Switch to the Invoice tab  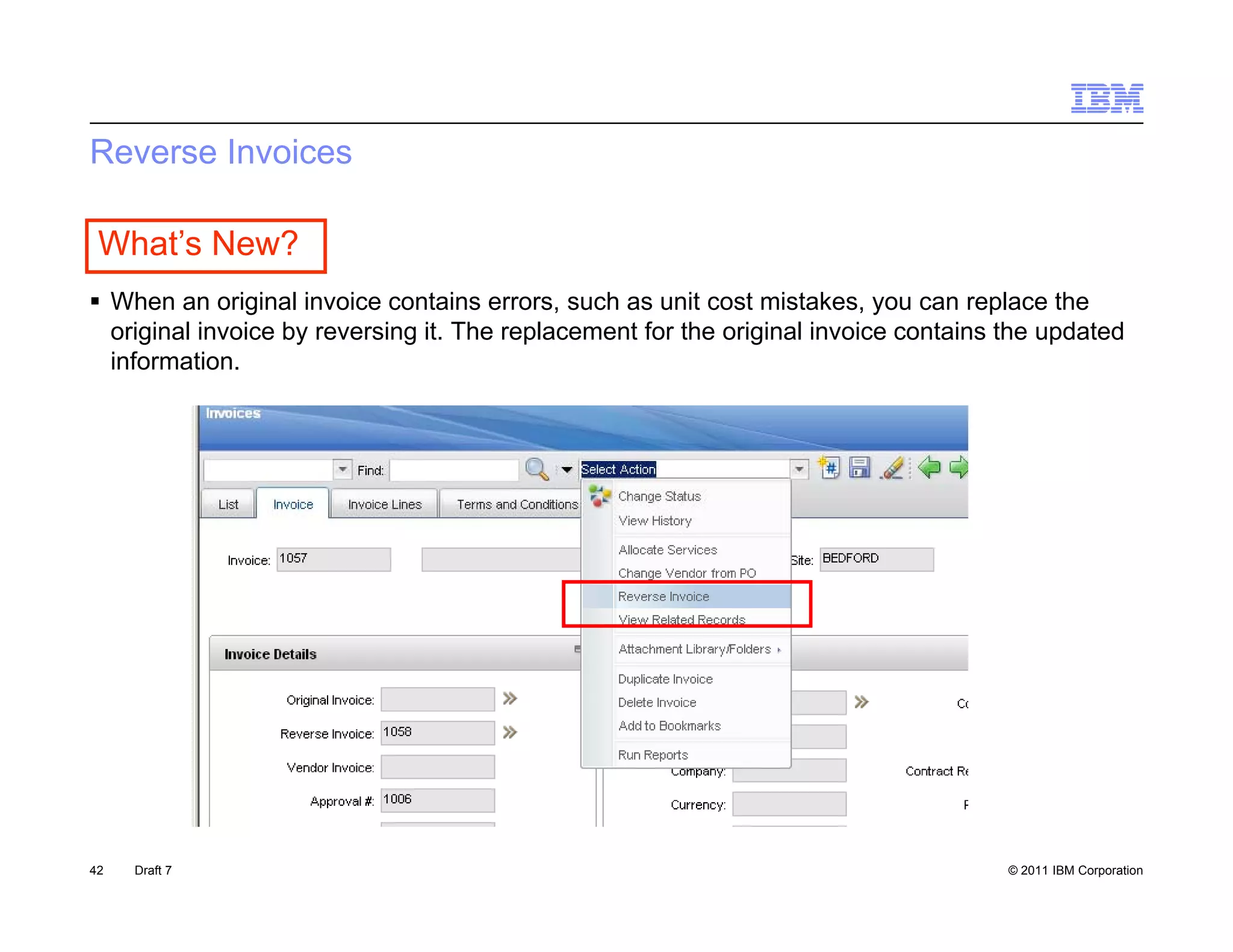(x=293, y=504)
